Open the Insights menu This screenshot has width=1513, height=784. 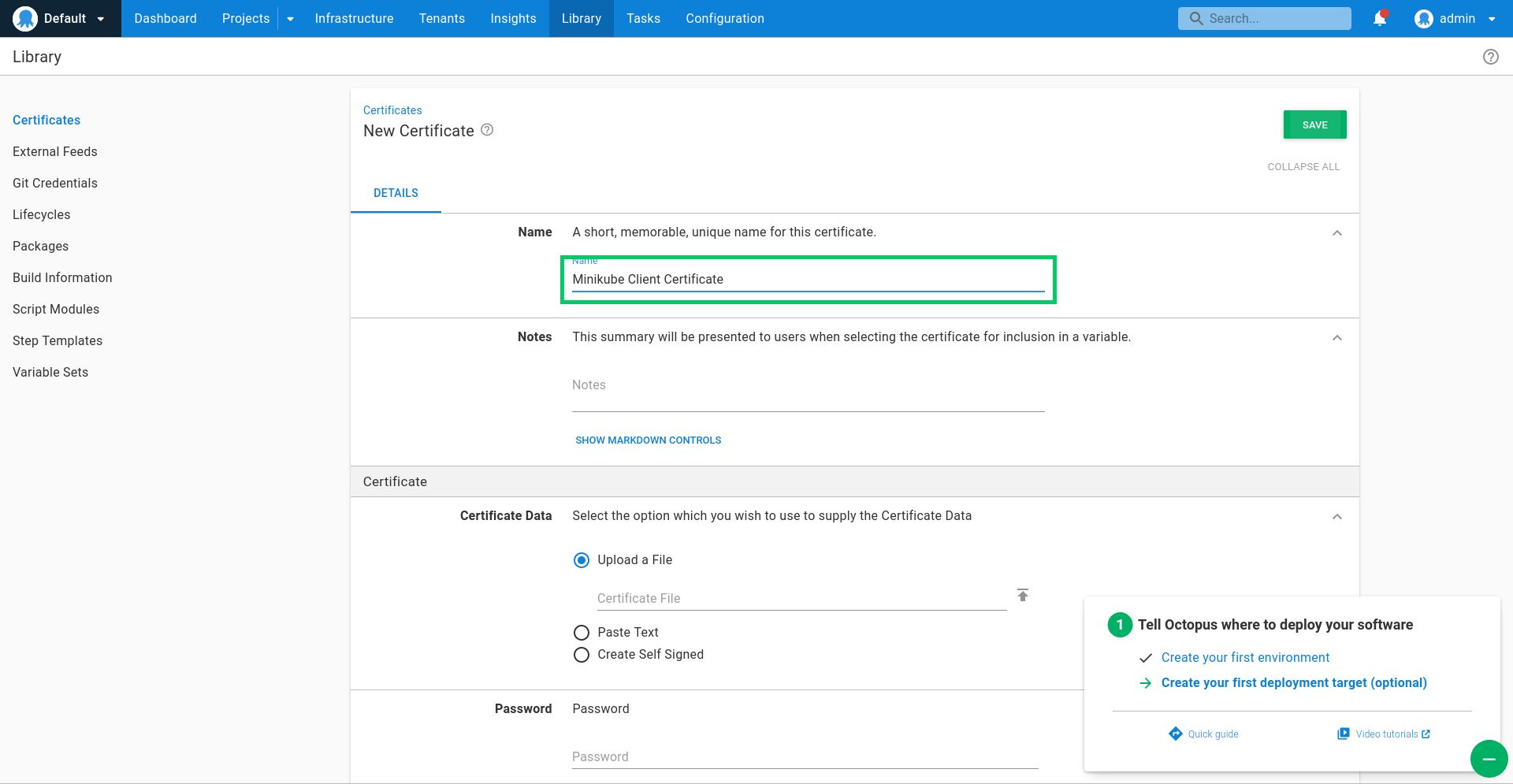coord(513,18)
